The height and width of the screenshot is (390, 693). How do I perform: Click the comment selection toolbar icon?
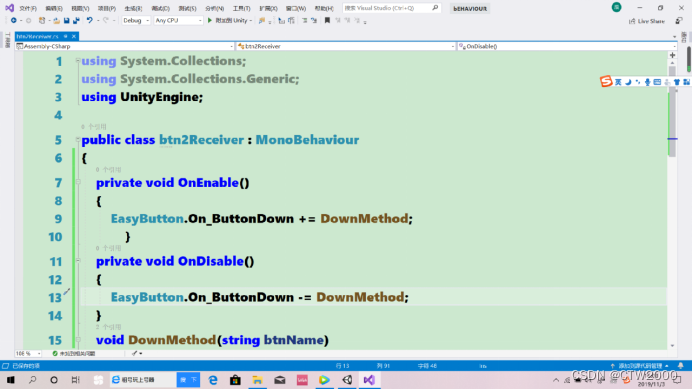point(305,20)
